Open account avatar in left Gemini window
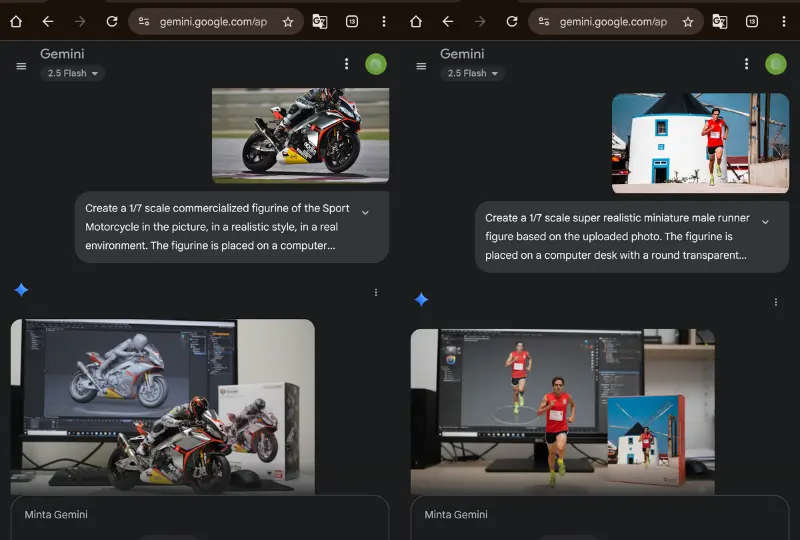 tap(376, 64)
